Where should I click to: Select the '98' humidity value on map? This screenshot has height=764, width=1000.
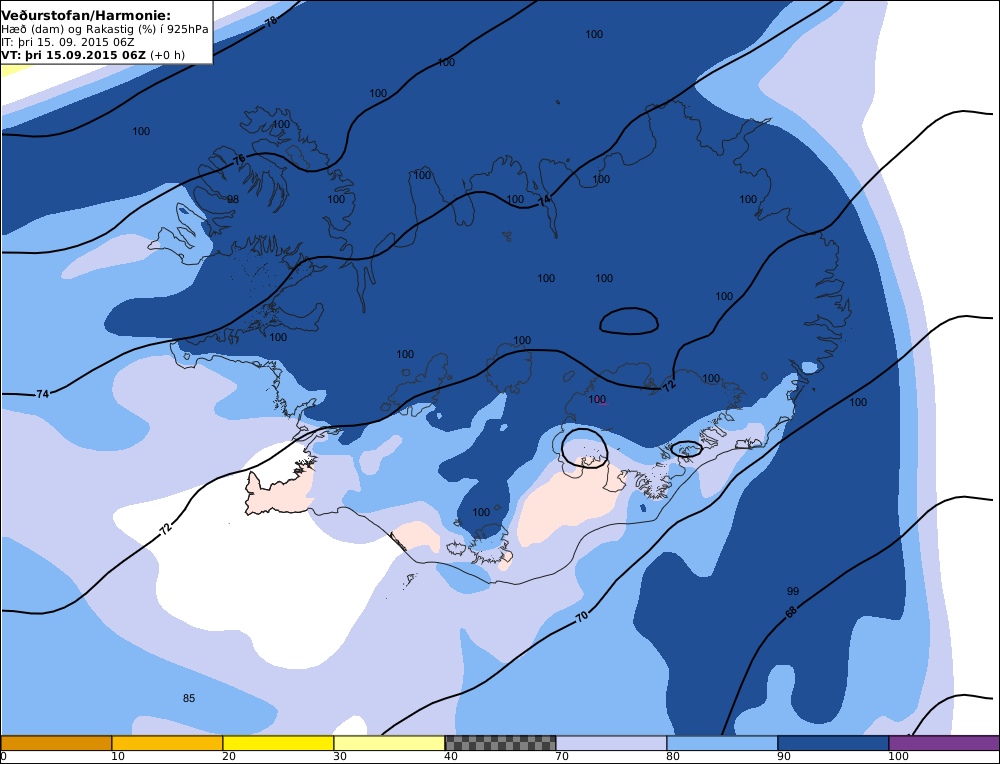(x=233, y=199)
